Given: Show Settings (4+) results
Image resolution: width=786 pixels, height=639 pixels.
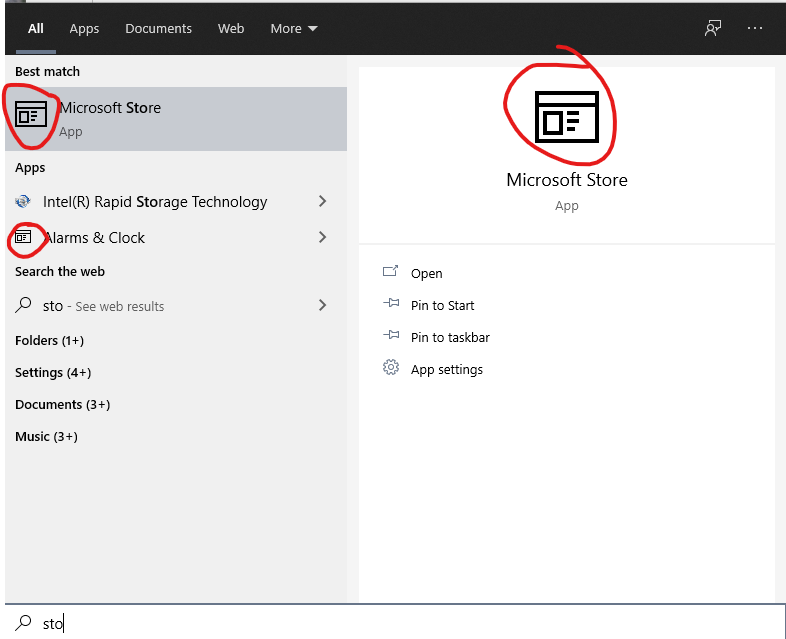Looking at the screenshot, I should tap(53, 372).
